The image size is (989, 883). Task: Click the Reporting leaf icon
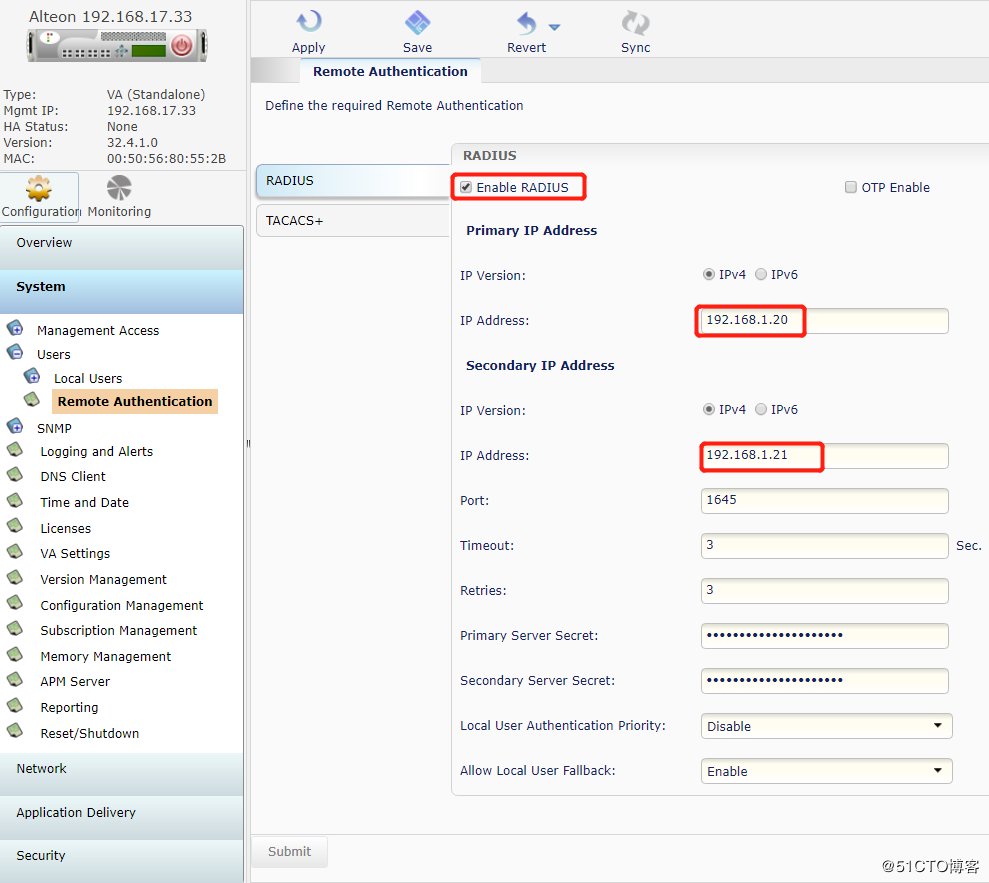[15, 706]
